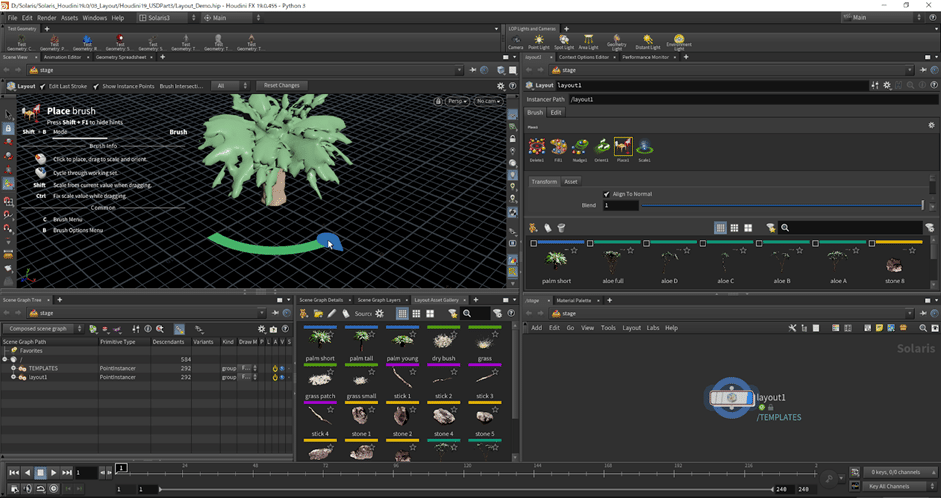Click the pencil edit icon in Layout Asset Gallery
Screen dimensions: 941x498
(331, 313)
